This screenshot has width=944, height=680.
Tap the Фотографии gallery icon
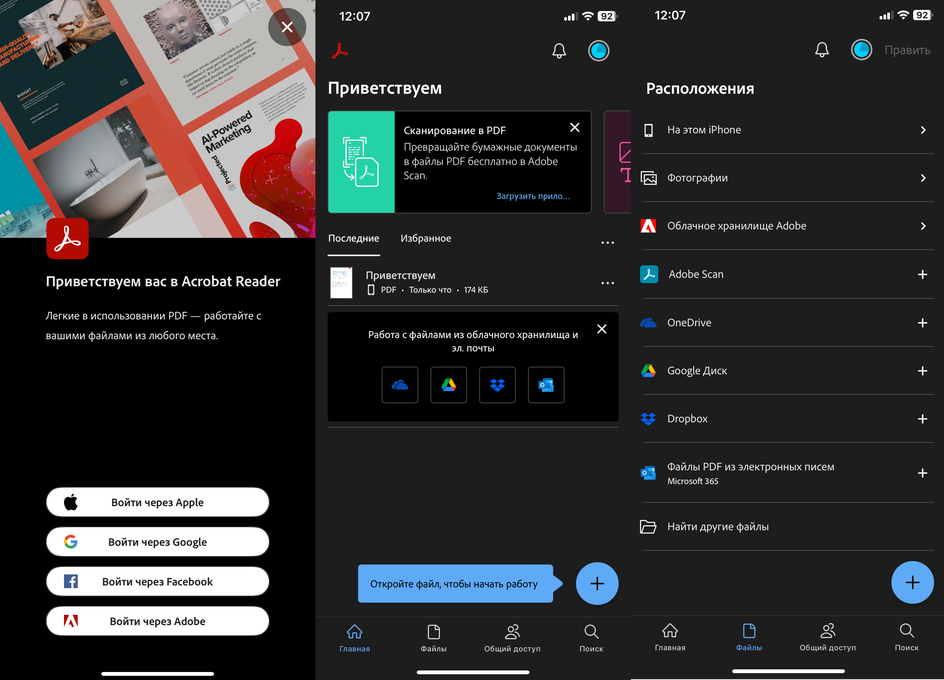[648, 178]
